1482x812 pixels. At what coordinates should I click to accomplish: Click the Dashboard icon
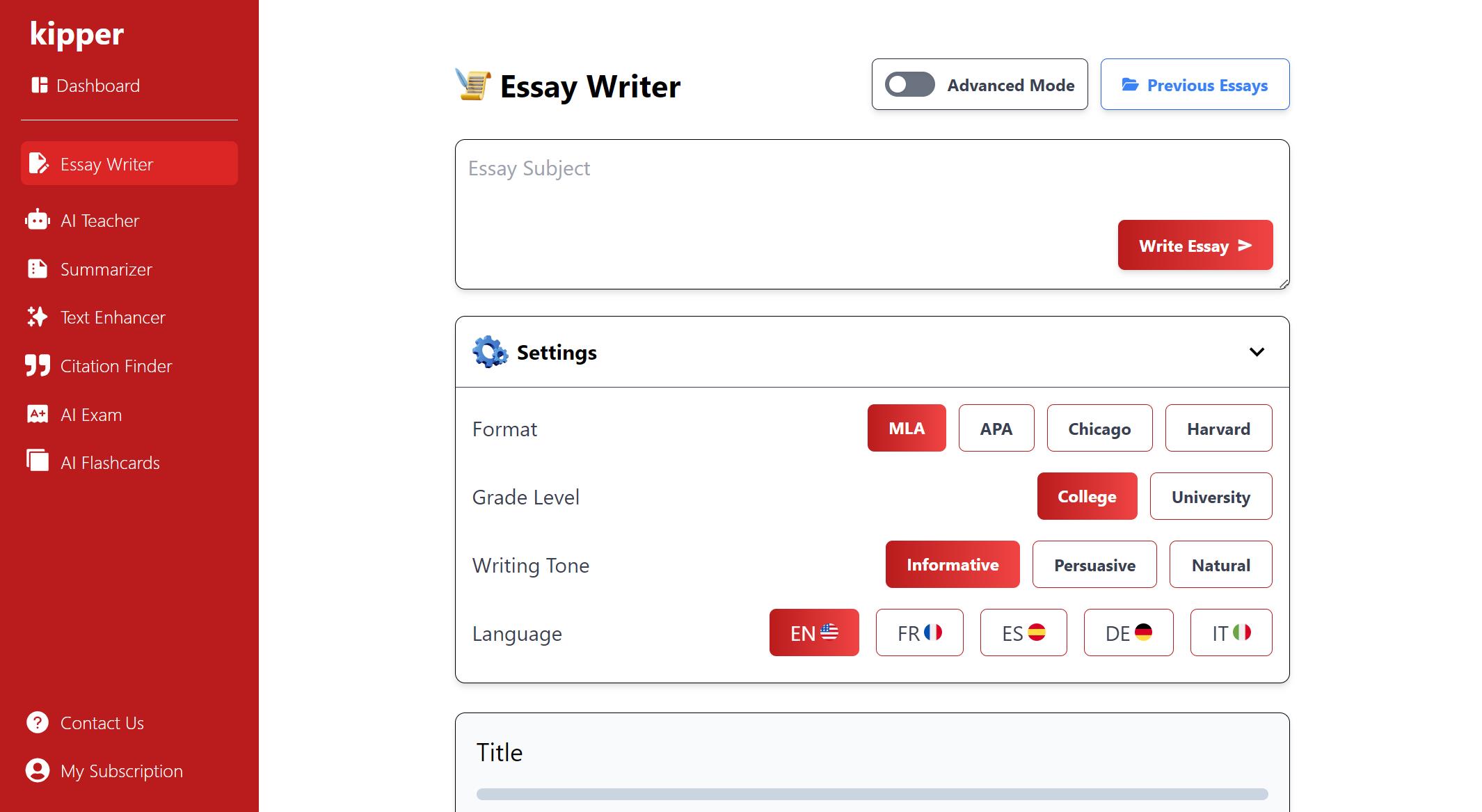click(38, 85)
